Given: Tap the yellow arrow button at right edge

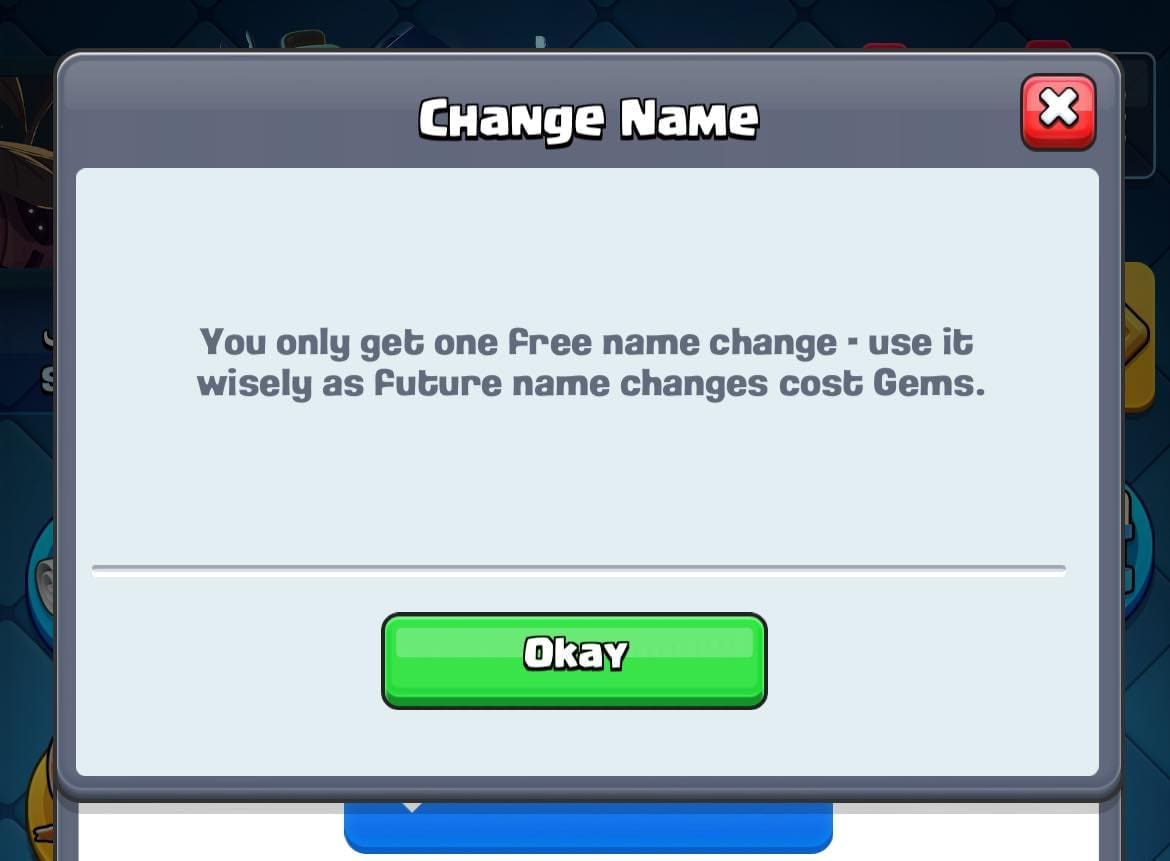Looking at the screenshot, I should pos(1139,336).
